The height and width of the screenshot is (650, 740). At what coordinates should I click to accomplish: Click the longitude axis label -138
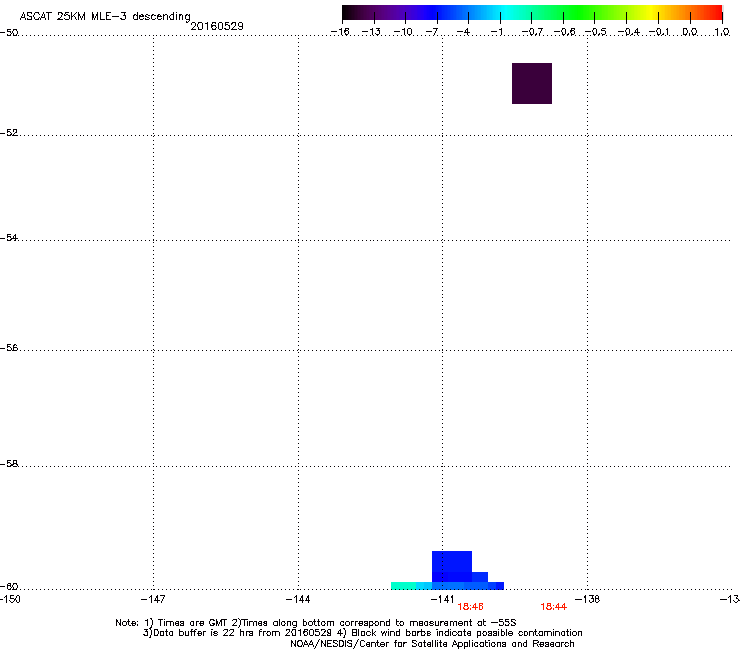(588, 599)
